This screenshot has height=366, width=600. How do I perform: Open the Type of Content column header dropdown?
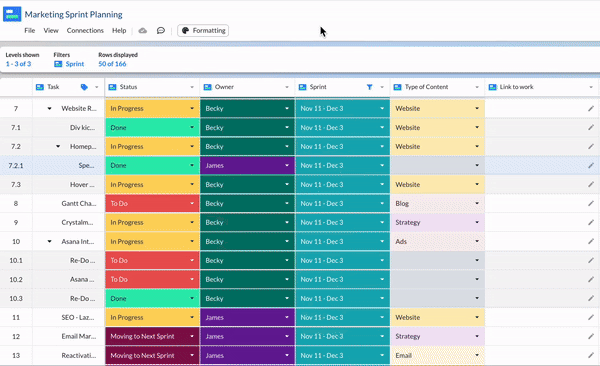pos(477,87)
